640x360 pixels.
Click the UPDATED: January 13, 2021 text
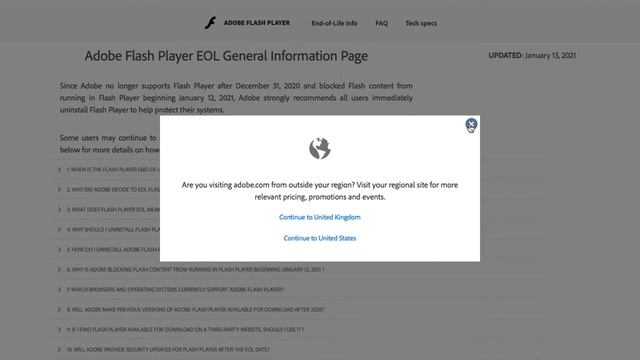[532, 56]
